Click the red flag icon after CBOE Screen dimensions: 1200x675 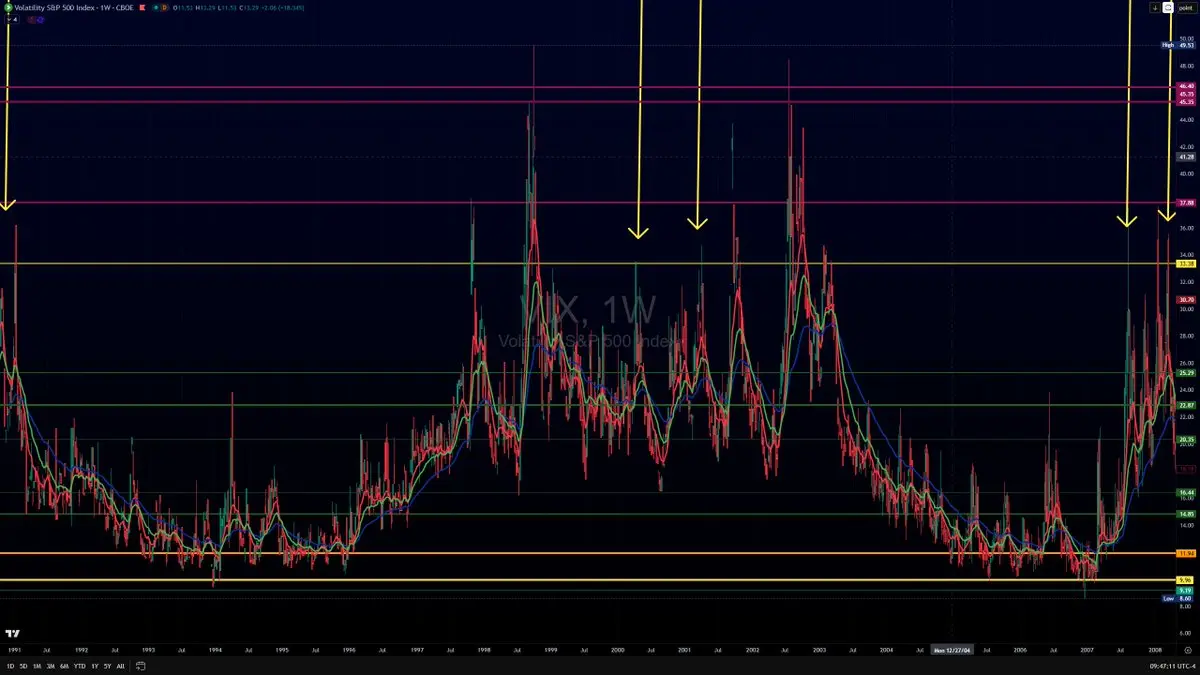coord(142,7)
